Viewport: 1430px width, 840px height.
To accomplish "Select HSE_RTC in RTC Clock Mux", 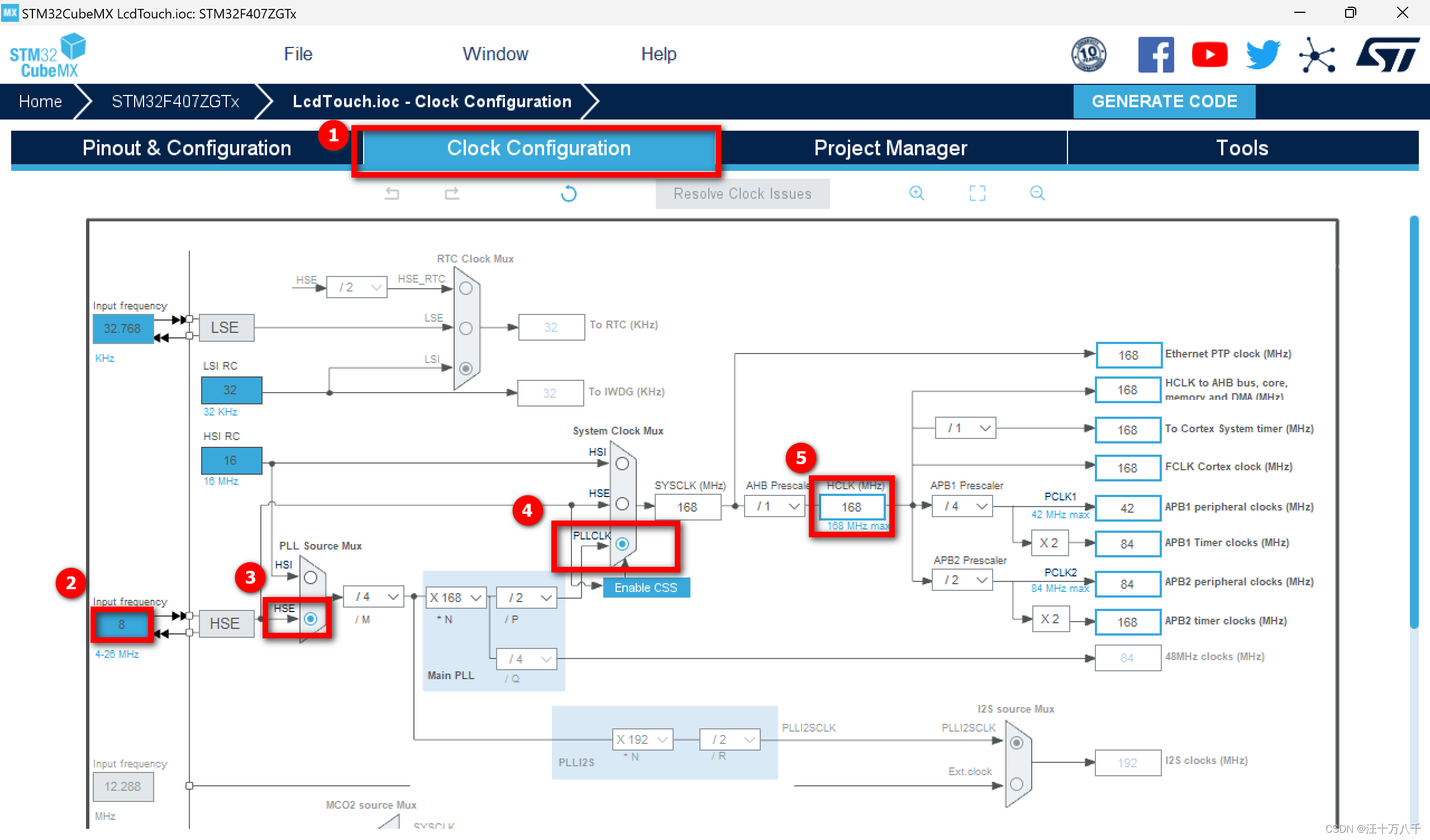I will tap(466, 288).
